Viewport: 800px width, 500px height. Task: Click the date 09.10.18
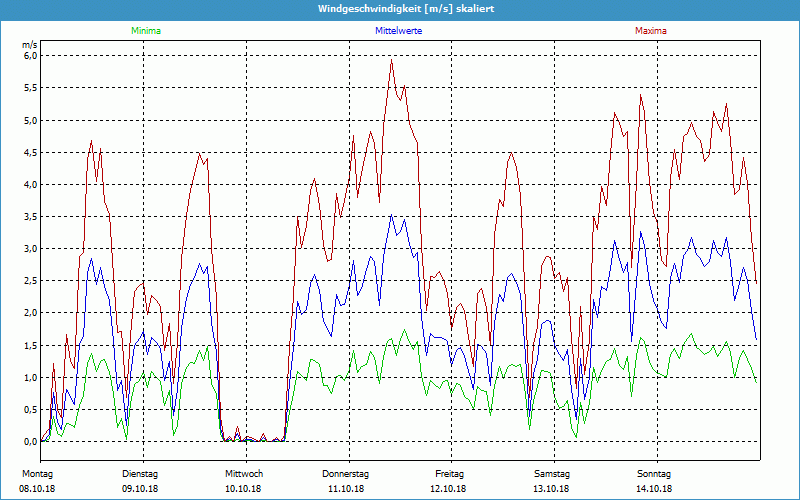[x=140, y=489]
